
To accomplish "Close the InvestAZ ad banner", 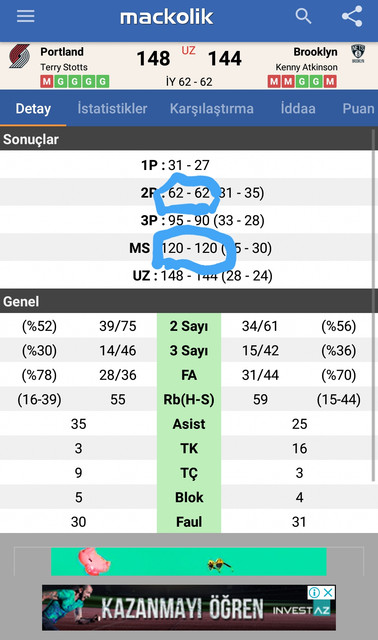I will pos(328,593).
